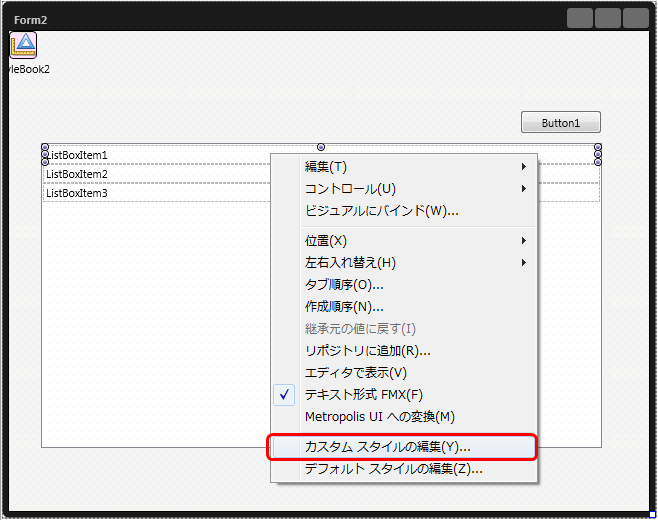
Task: Choose タブ順序(O)... menu entry
Action: pyautogui.click(x=404, y=285)
